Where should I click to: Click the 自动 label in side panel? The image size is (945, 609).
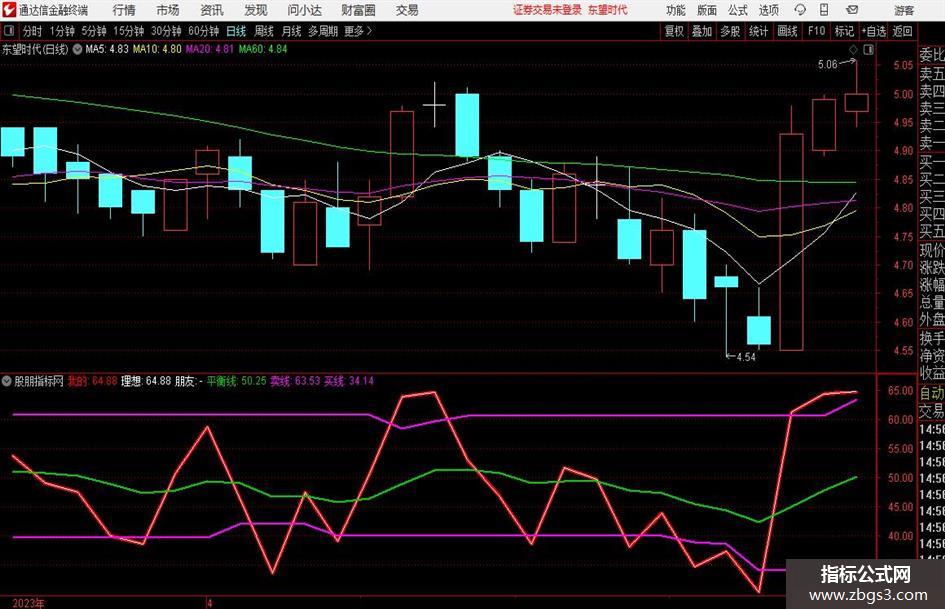click(x=932, y=393)
